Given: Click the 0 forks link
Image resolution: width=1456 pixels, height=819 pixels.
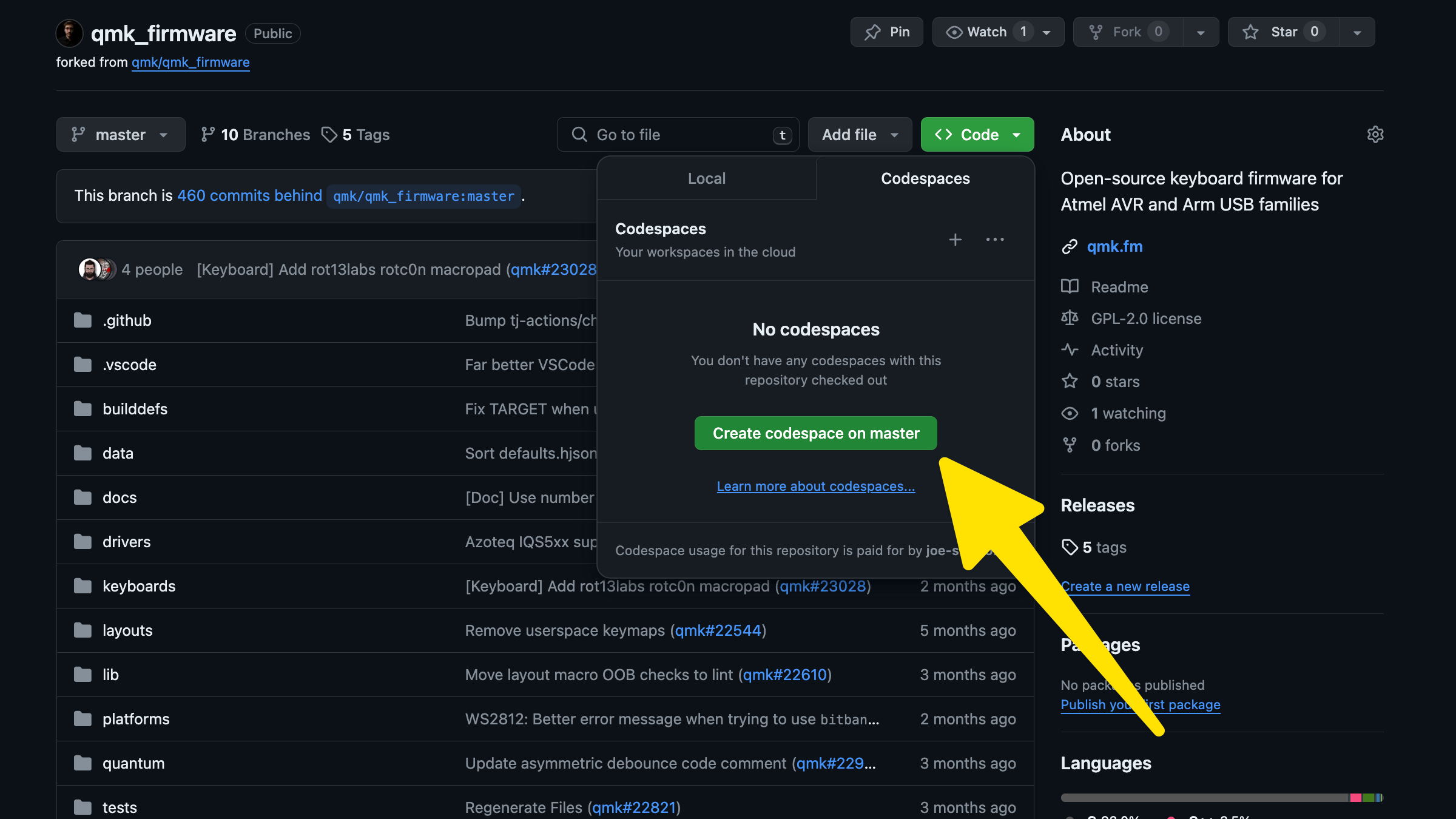Looking at the screenshot, I should coord(1115,445).
